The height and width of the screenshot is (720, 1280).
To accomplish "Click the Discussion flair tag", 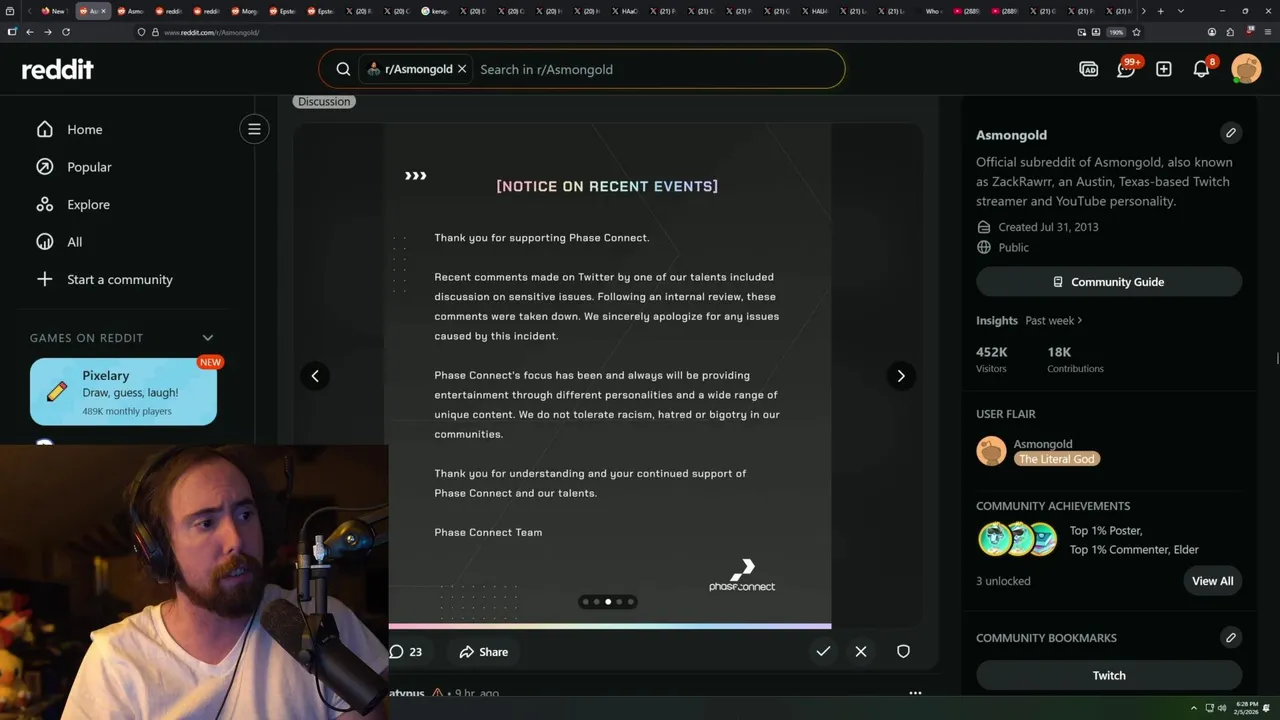I will tap(324, 101).
